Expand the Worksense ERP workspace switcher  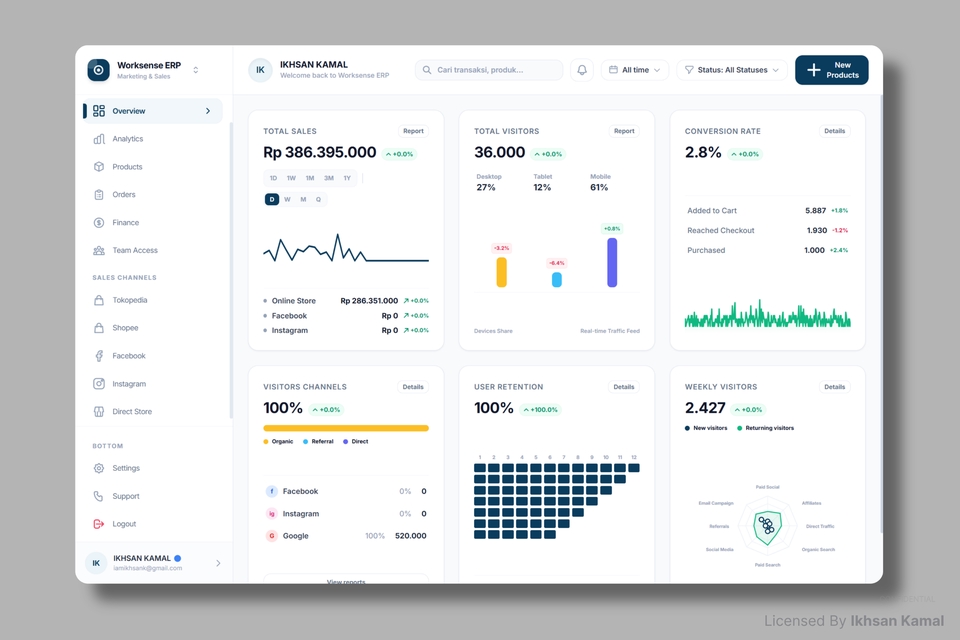click(x=195, y=70)
